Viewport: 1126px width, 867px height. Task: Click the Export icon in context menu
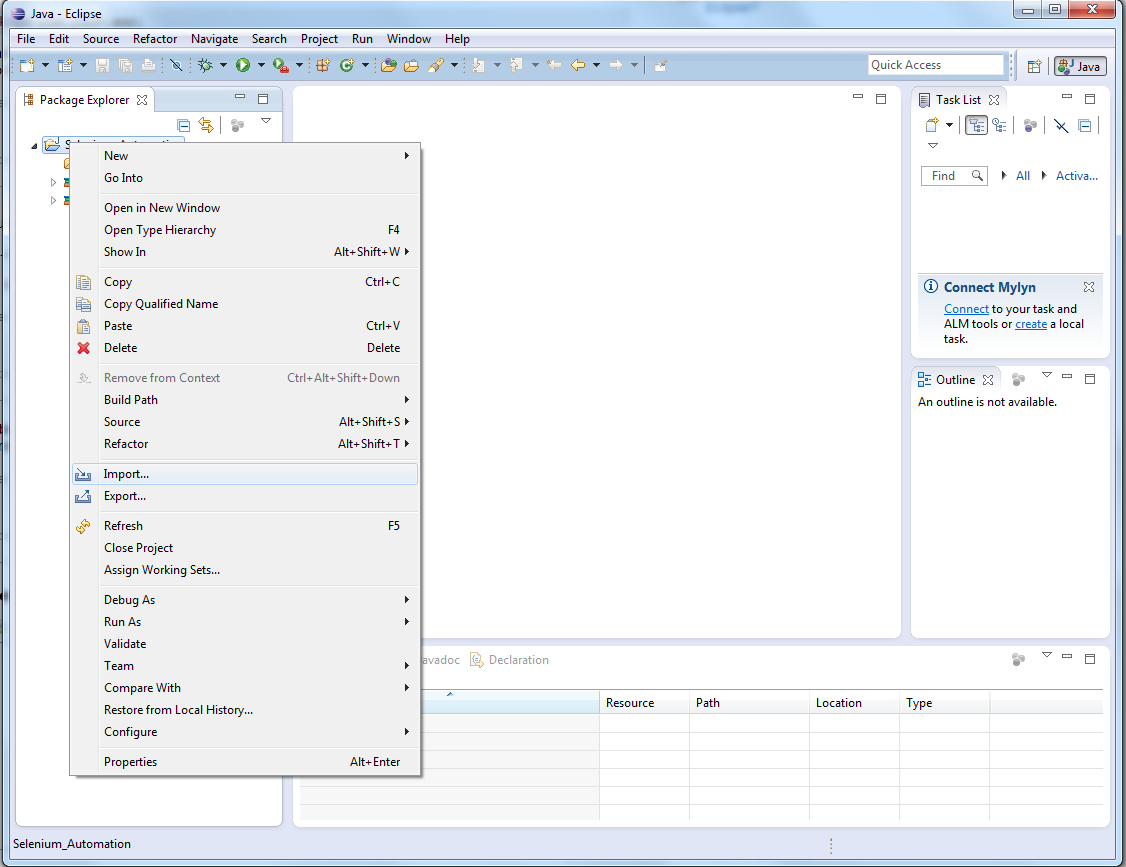point(83,496)
